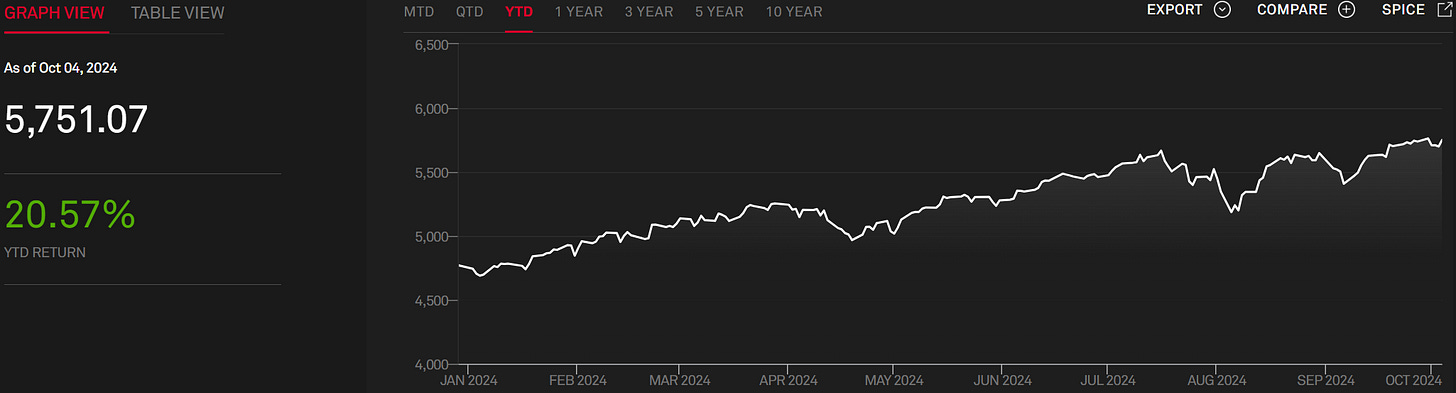Click the SPICE external link icon
Screen dimensions: 1456x393
pyautogui.click(x=1444, y=10)
